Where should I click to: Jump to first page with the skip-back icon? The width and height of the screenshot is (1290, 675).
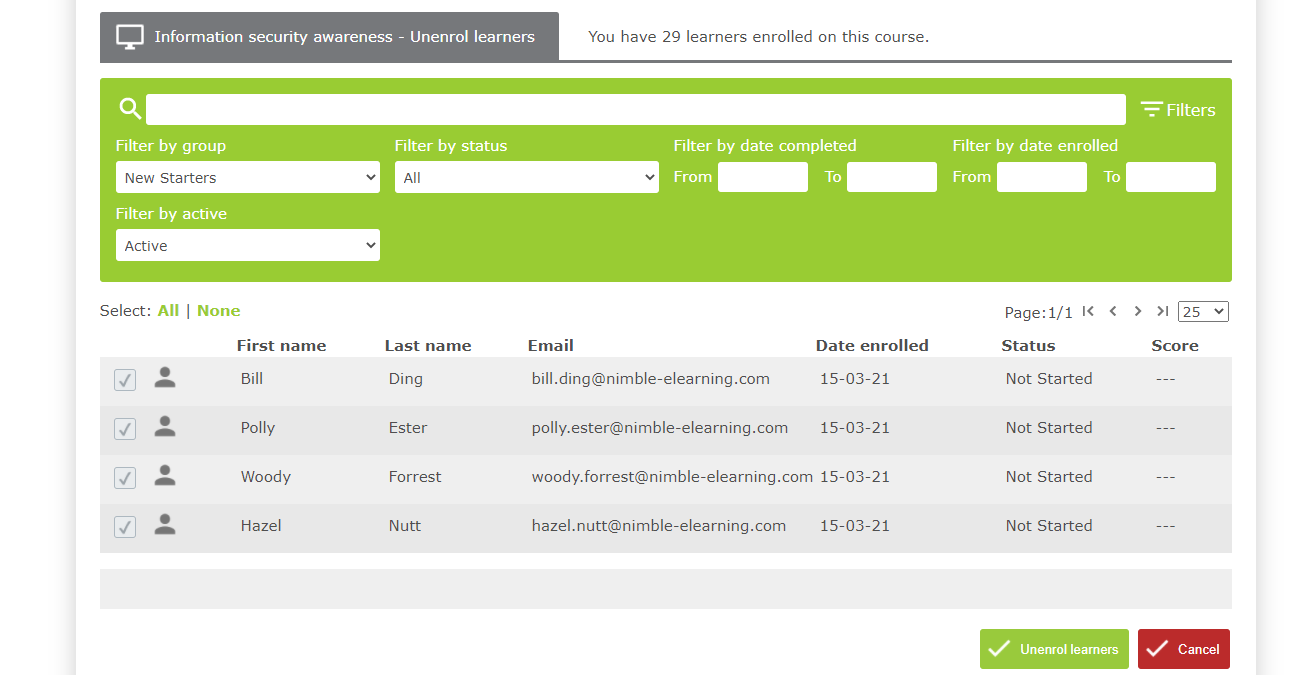[1088, 311]
